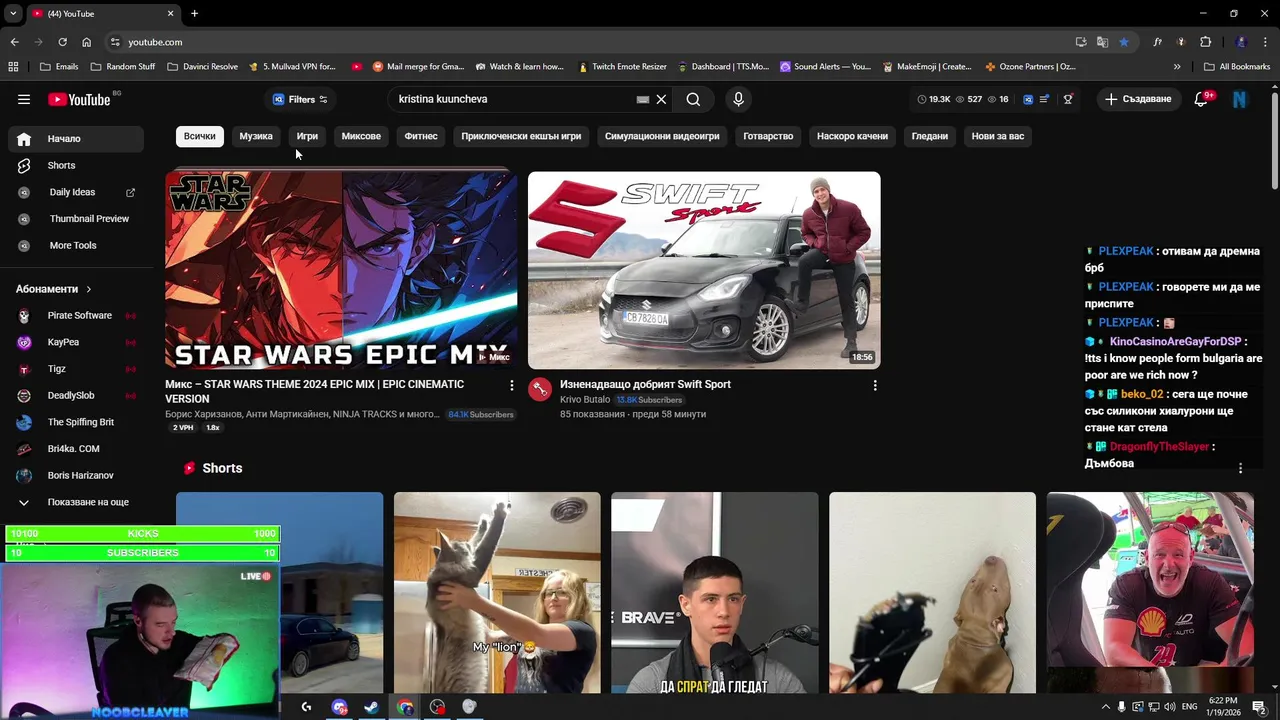Viewport: 1280px width, 720px height.
Task: Select the Фитнес filter chip
Action: (421, 136)
